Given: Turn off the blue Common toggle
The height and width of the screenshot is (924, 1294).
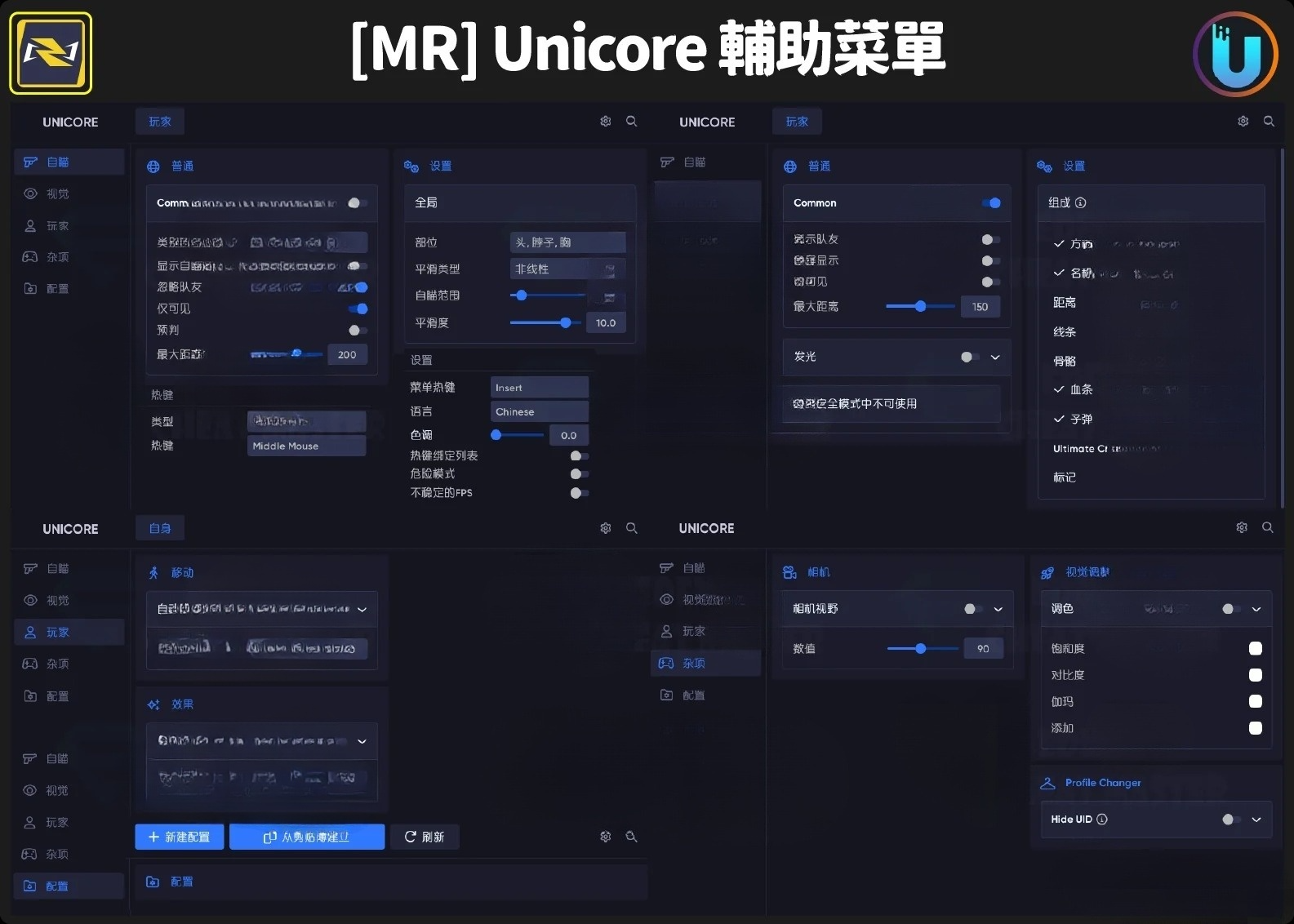Looking at the screenshot, I should (991, 203).
